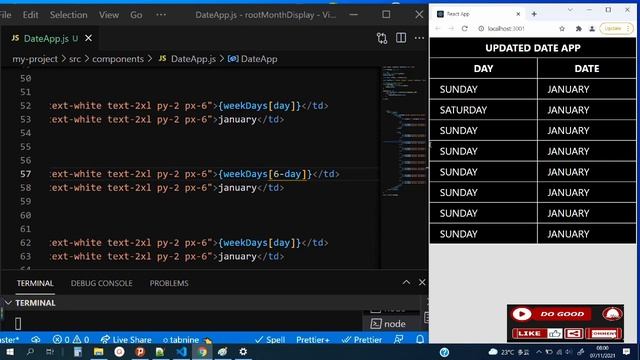View site information icon in Chrome

(481, 29)
